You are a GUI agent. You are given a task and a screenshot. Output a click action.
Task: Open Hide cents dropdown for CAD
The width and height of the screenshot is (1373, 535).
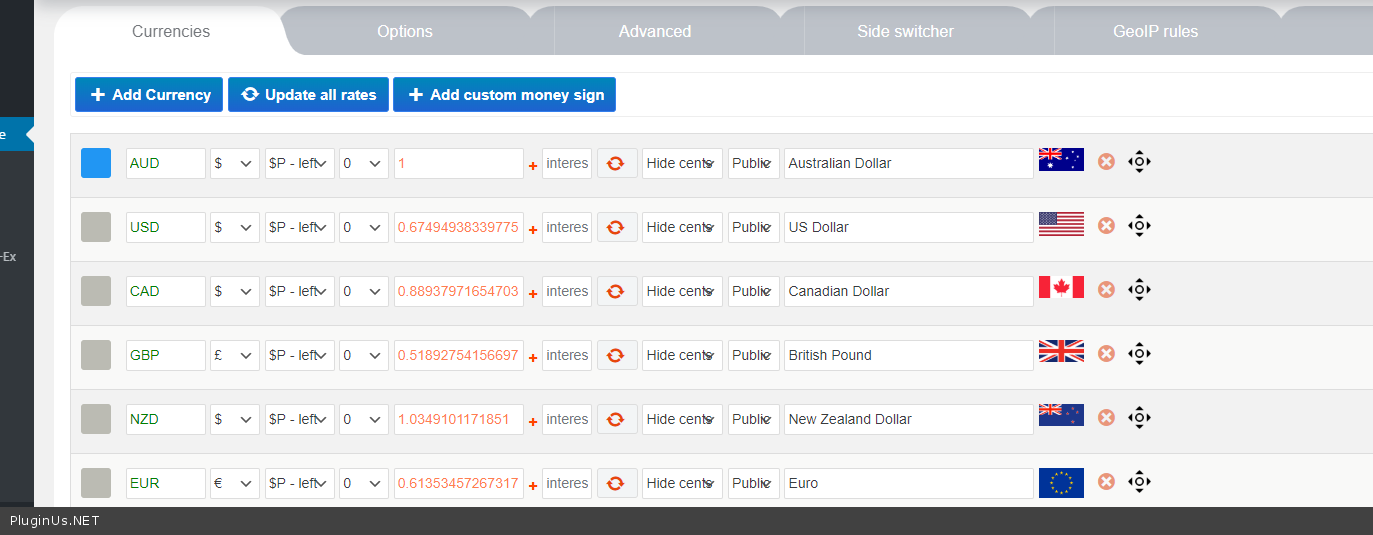[x=682, y=291]
